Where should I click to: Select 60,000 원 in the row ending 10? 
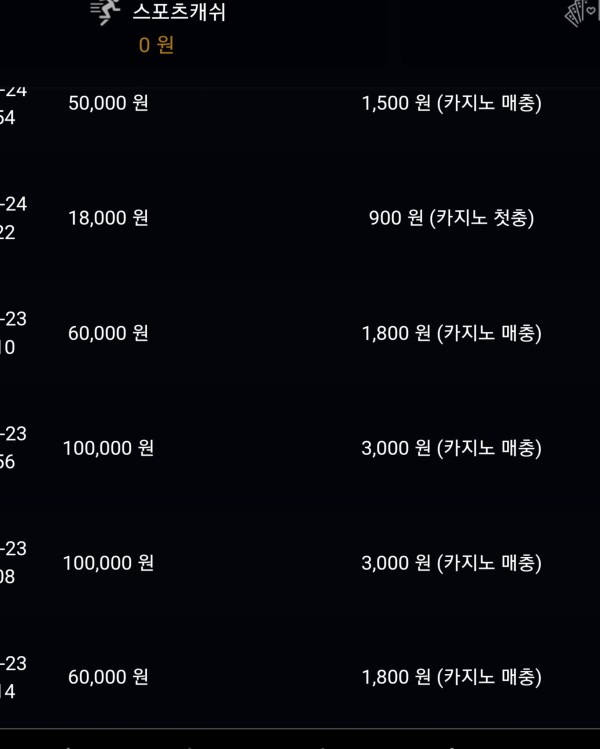108,333
